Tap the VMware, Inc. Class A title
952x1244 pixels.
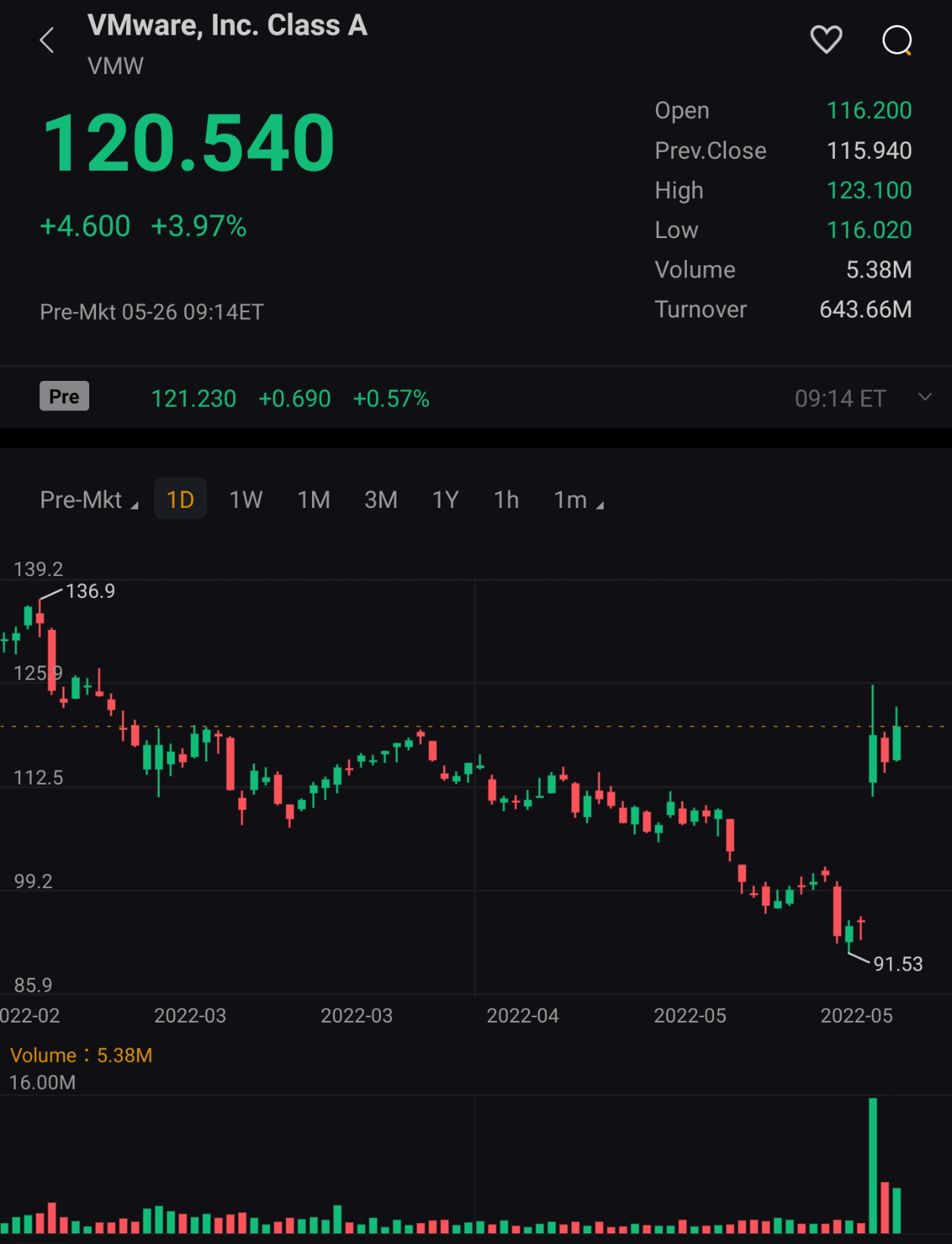(x=227, y=26)
